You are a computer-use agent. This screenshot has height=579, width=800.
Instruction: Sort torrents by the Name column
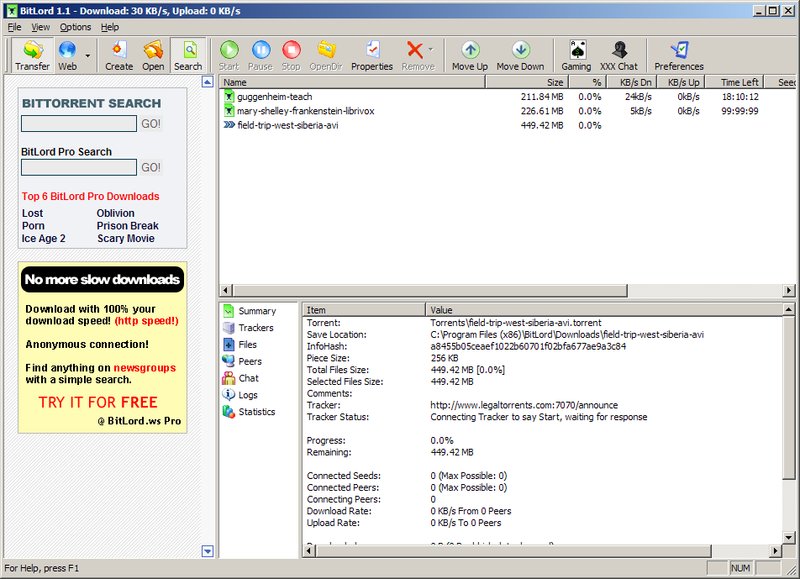pos(353,82)
